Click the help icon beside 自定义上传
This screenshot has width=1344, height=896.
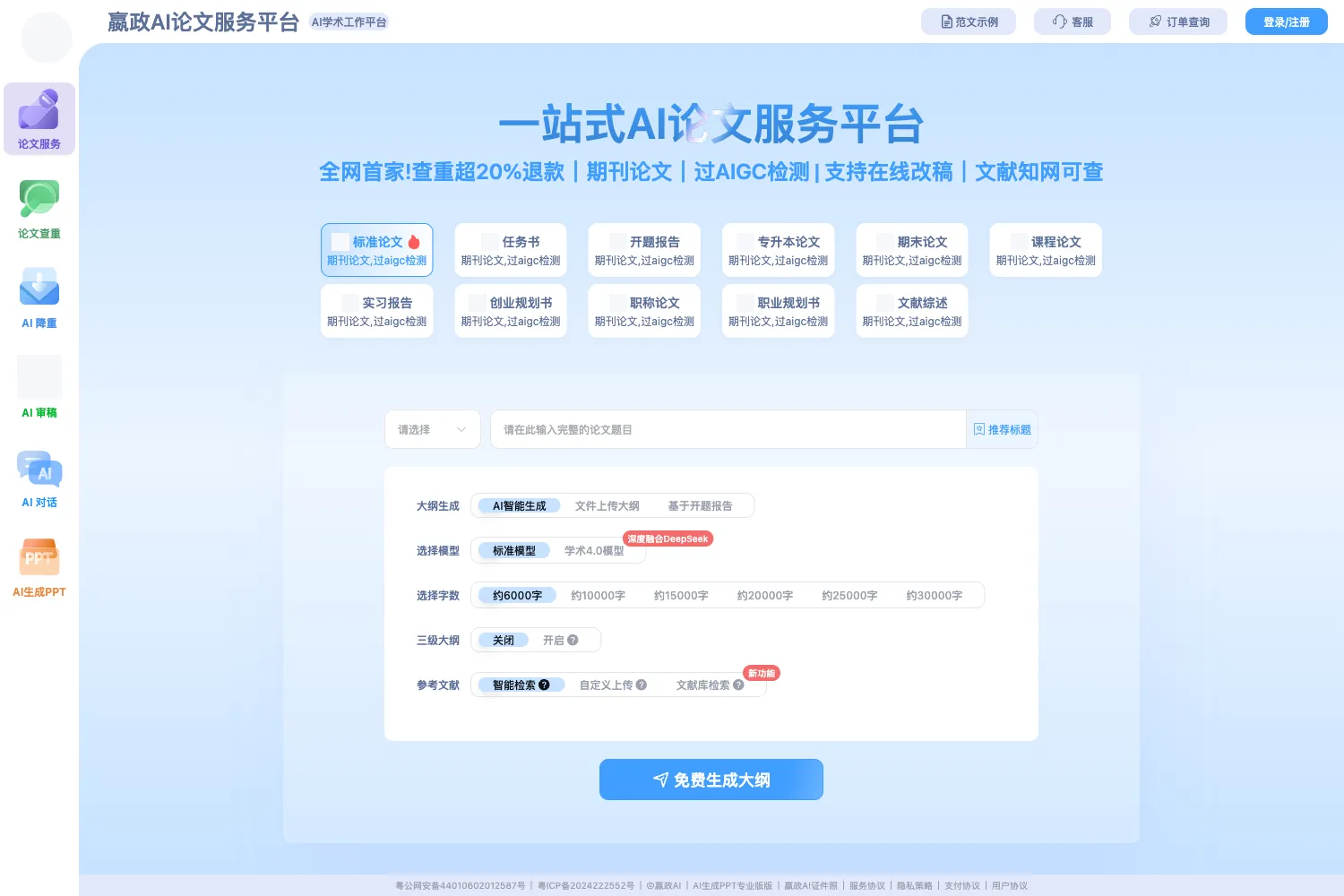click(x=642, y=685)
